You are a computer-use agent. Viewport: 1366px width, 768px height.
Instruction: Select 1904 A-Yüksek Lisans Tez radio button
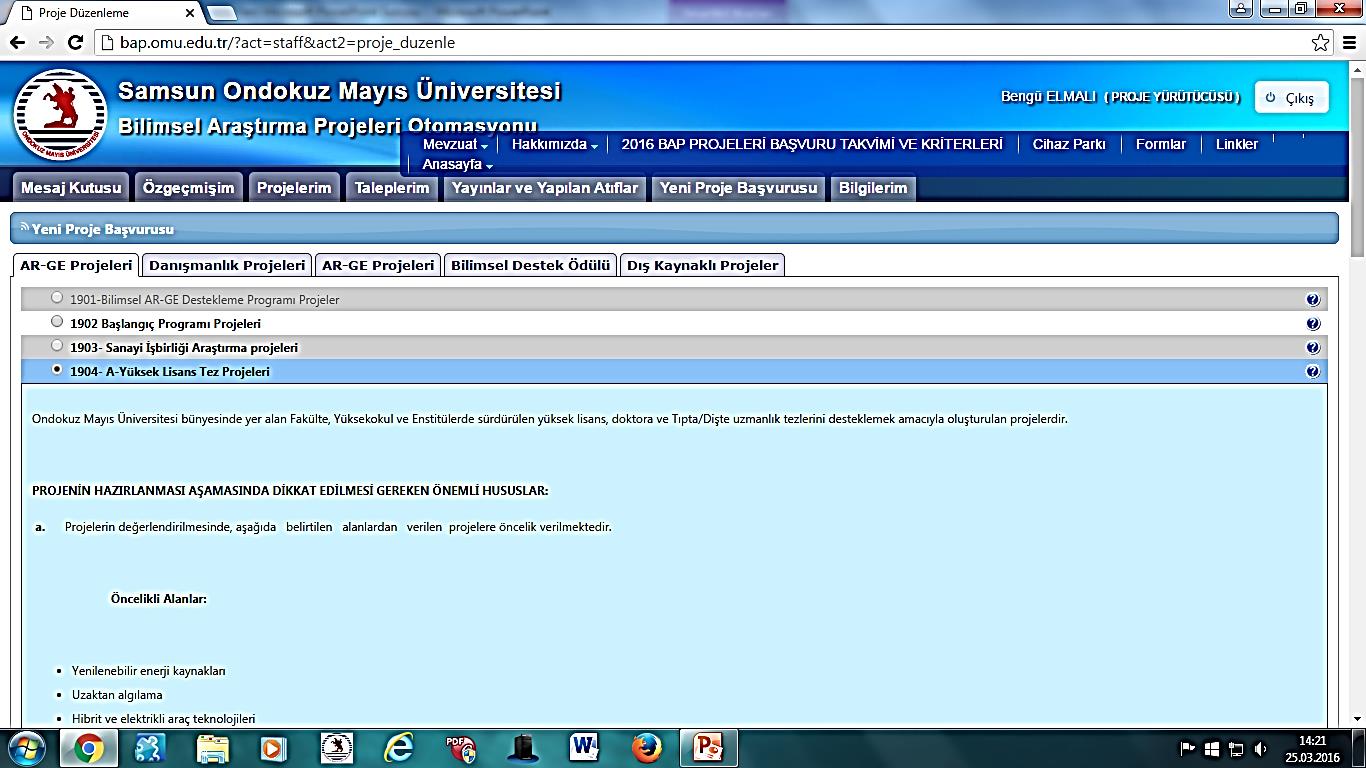[x=57, y=370]
